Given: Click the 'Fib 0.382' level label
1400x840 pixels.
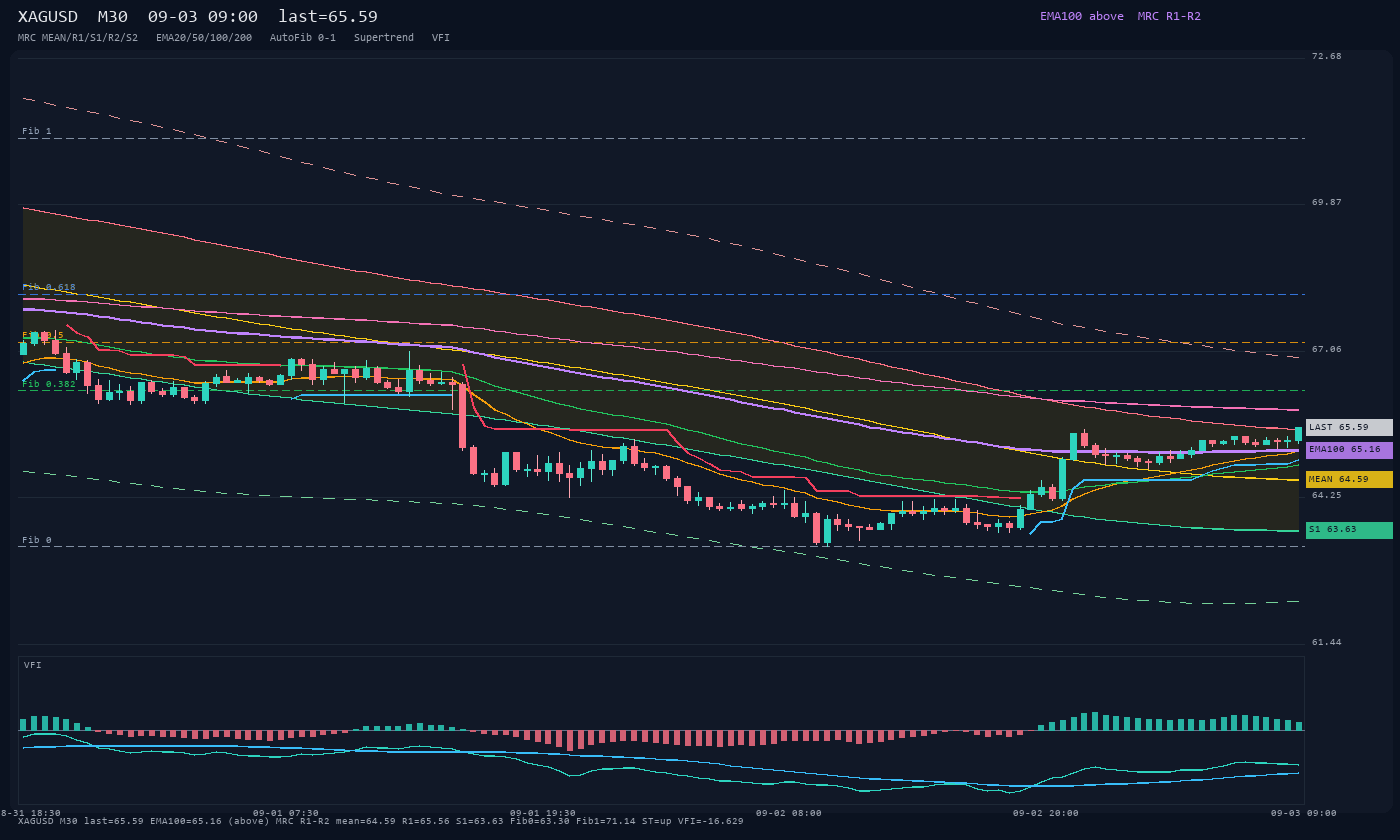Looking at the screenshot, I should (49, 384).
